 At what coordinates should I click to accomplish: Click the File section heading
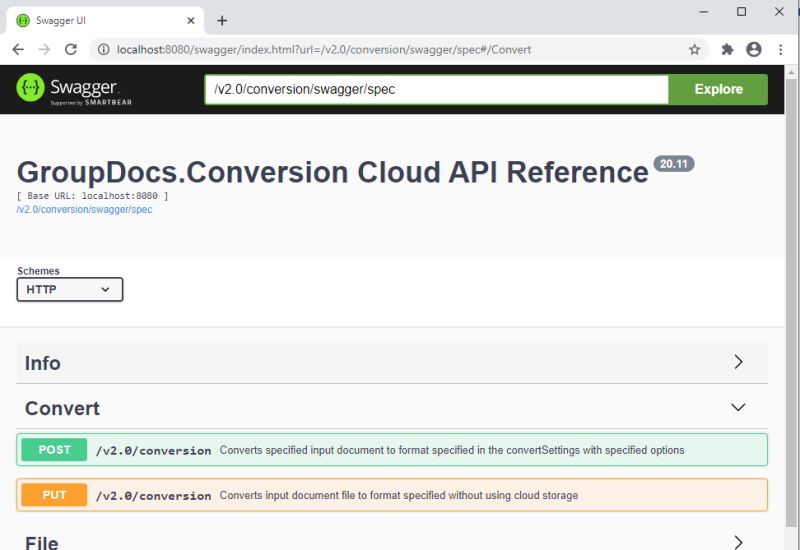click(x=41, y=542)
